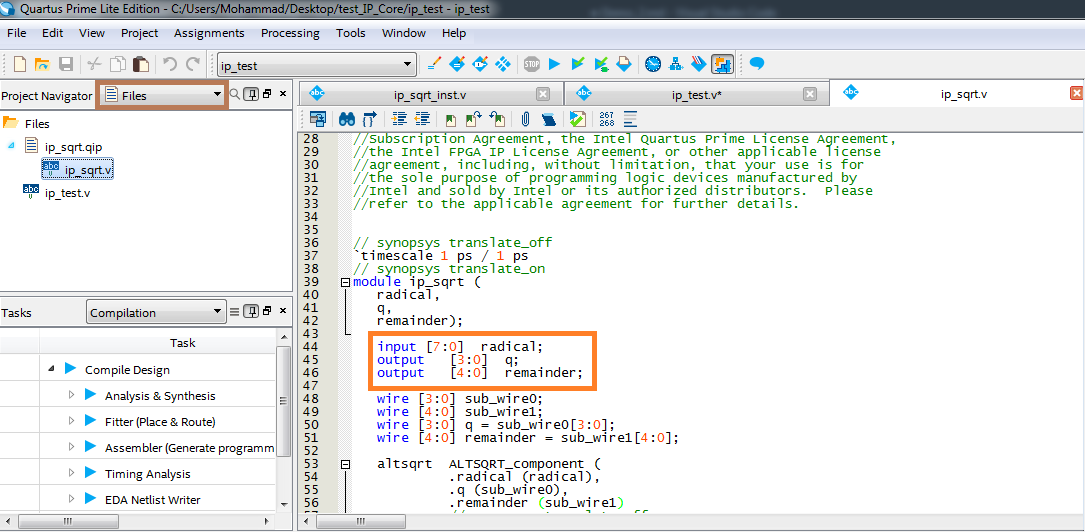
Task: Click the highlighted chip layout icon
Action: 722,64
